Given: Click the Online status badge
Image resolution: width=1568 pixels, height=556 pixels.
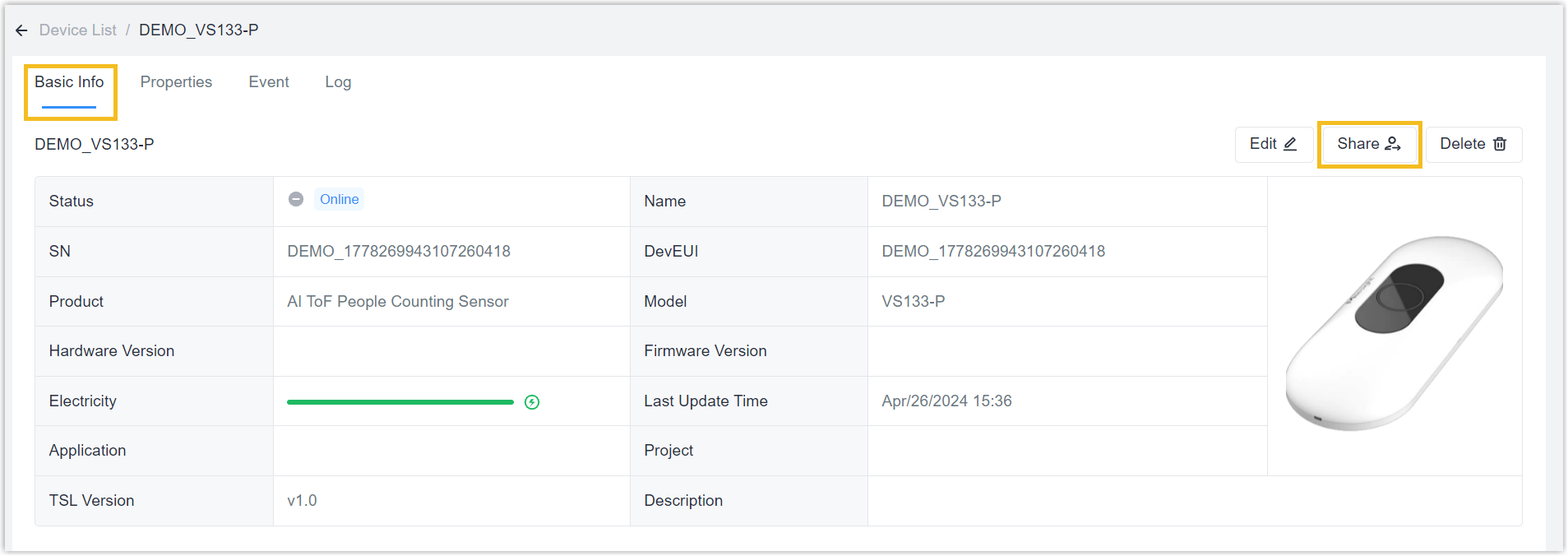Looking at the screenshot, I should tap(339, 199).
